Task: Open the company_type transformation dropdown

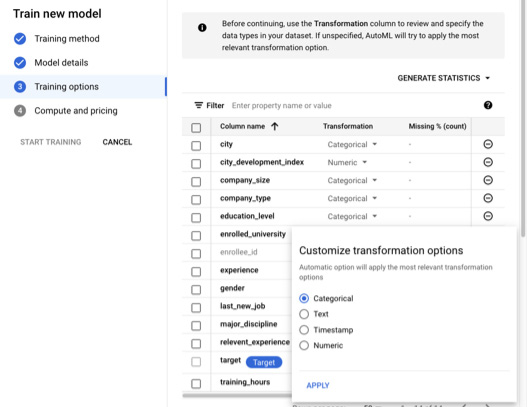Action: coord(352,198)
